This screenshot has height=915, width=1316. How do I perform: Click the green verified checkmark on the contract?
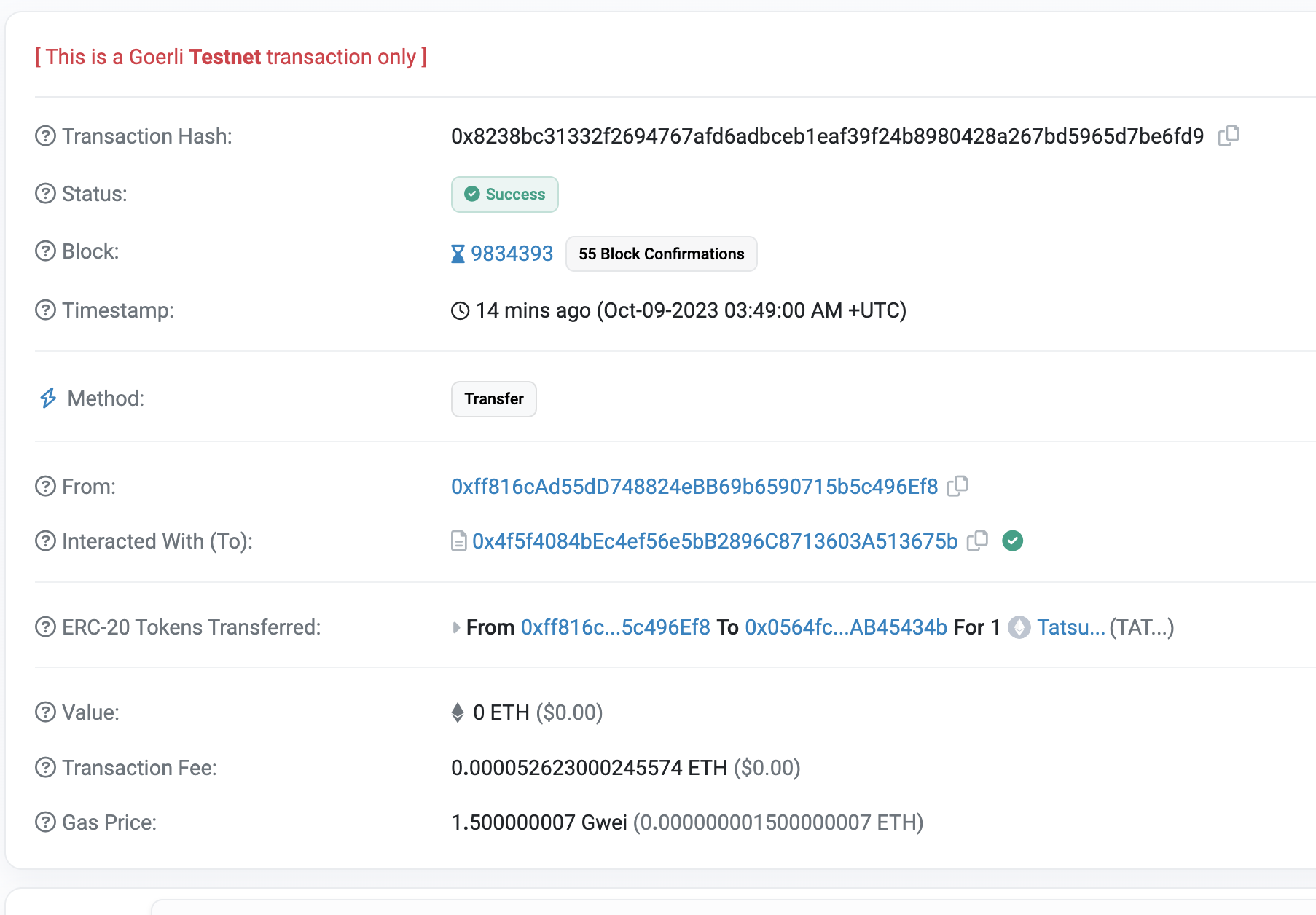tap(1014, 541)
